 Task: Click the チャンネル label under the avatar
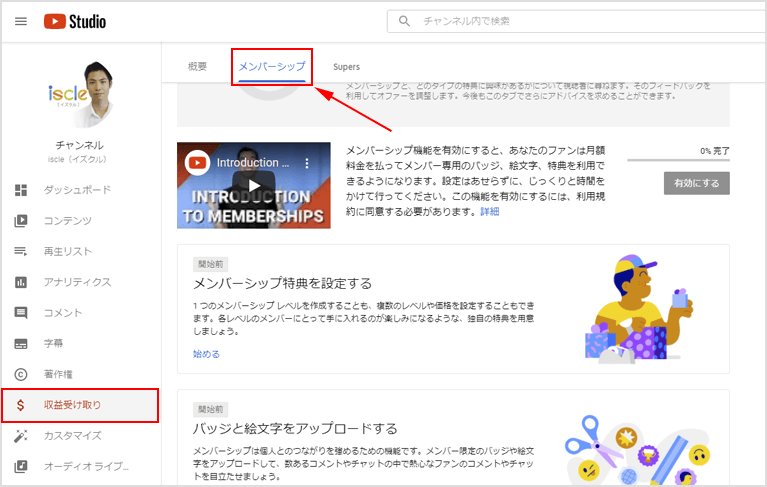[x=79, y=145]
